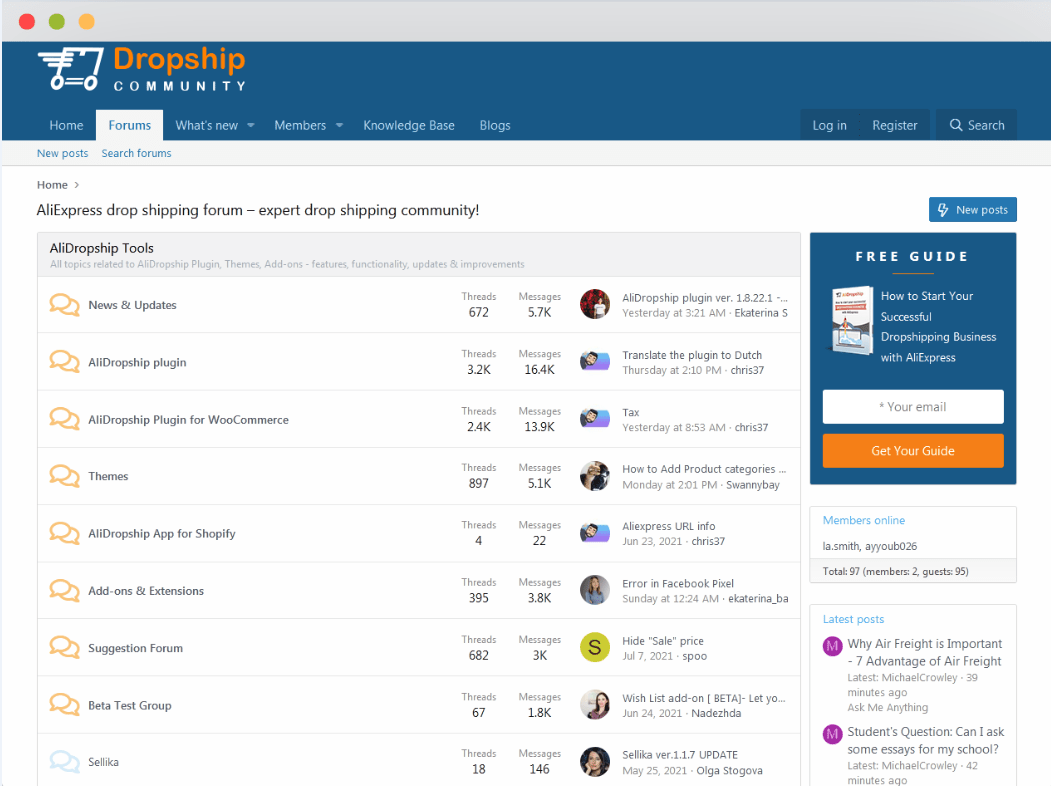Click ekaterina_ba avatar in Add-ons row
Viewport: 1051px width, 786px height.
(x=595, y=590)
